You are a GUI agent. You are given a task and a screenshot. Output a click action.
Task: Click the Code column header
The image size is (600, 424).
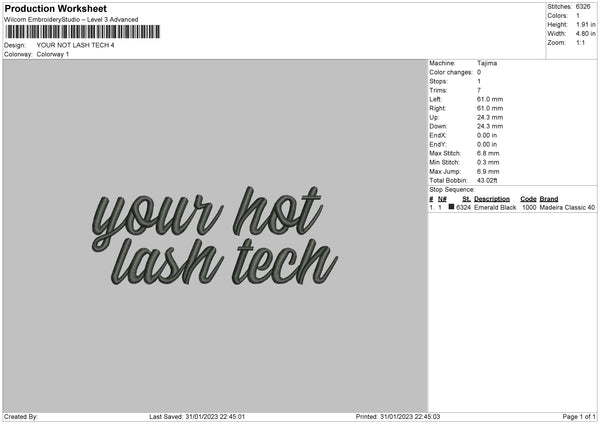click(528, 198)
